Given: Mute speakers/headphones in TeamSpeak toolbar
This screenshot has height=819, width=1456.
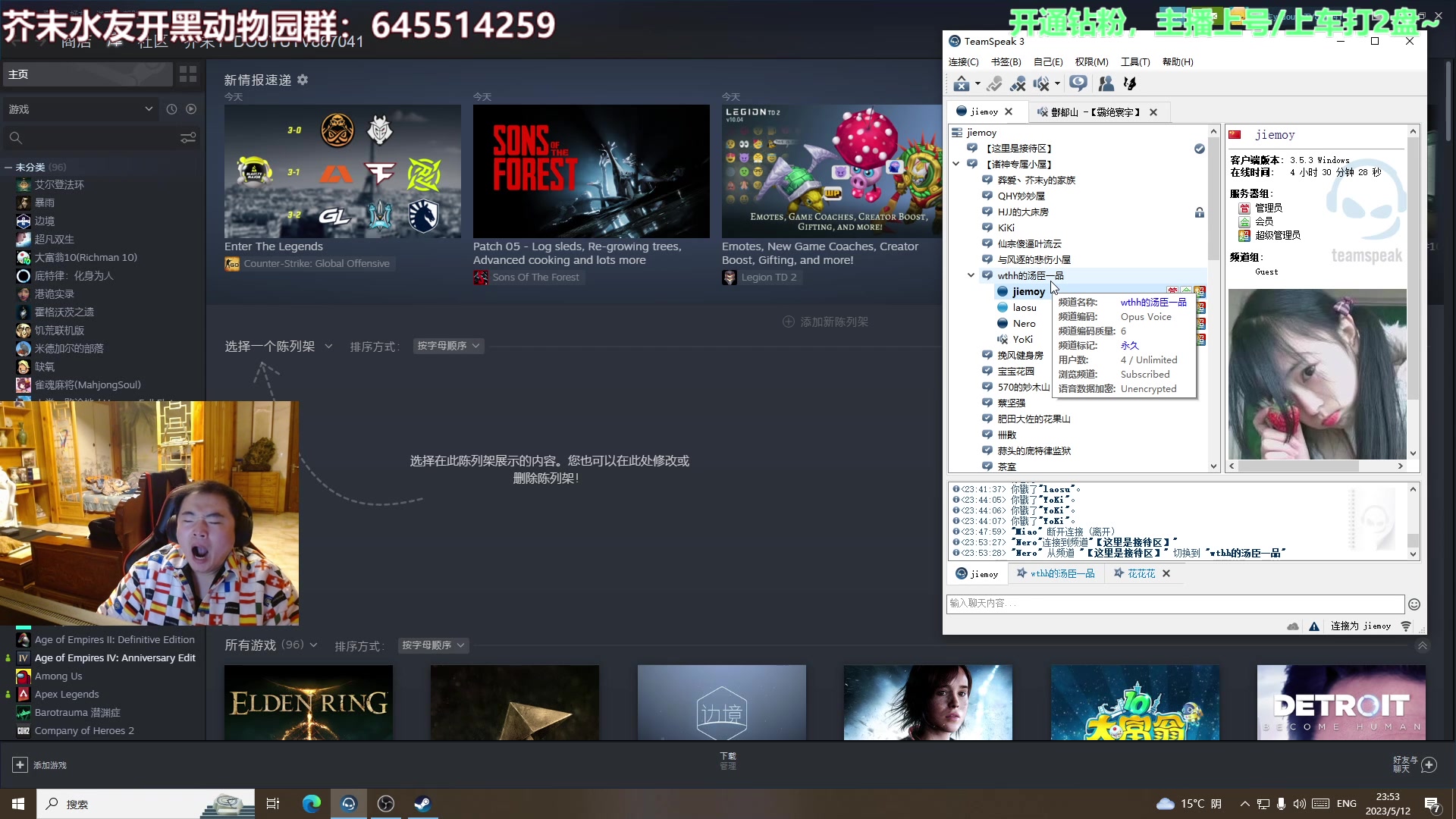Looking at the screenshot, I should 1041,83.
